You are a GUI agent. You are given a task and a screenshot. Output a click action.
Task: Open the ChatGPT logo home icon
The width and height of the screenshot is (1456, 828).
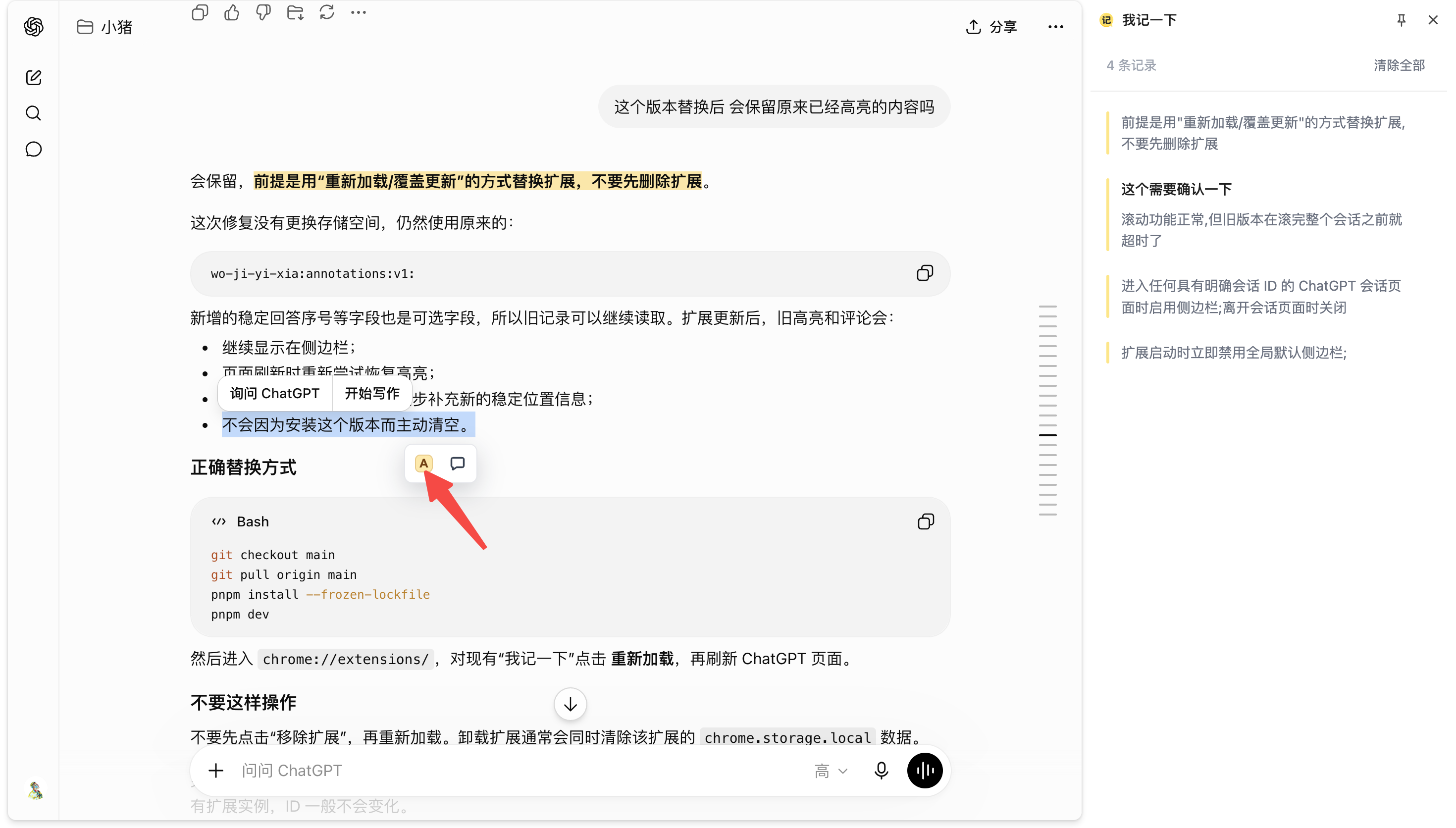point(34,27)
